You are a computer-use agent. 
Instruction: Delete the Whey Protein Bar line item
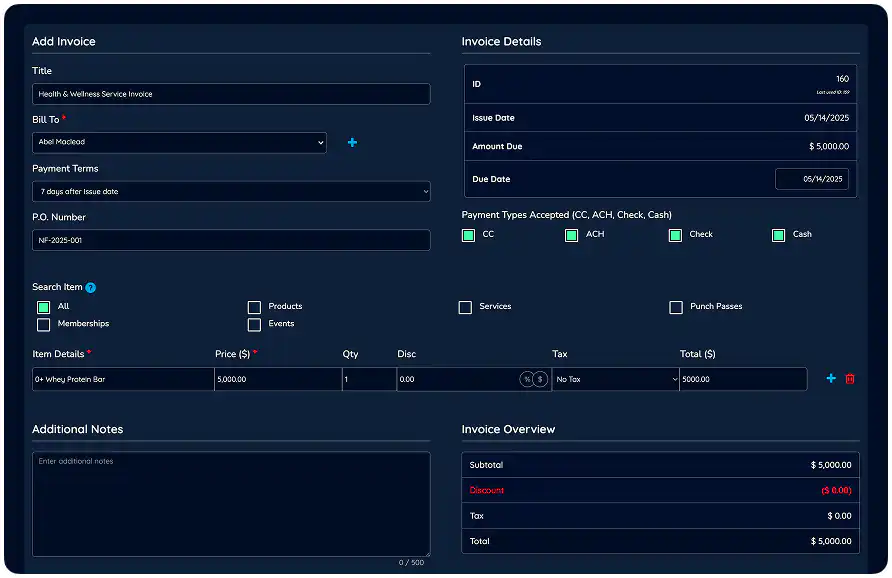850,379
